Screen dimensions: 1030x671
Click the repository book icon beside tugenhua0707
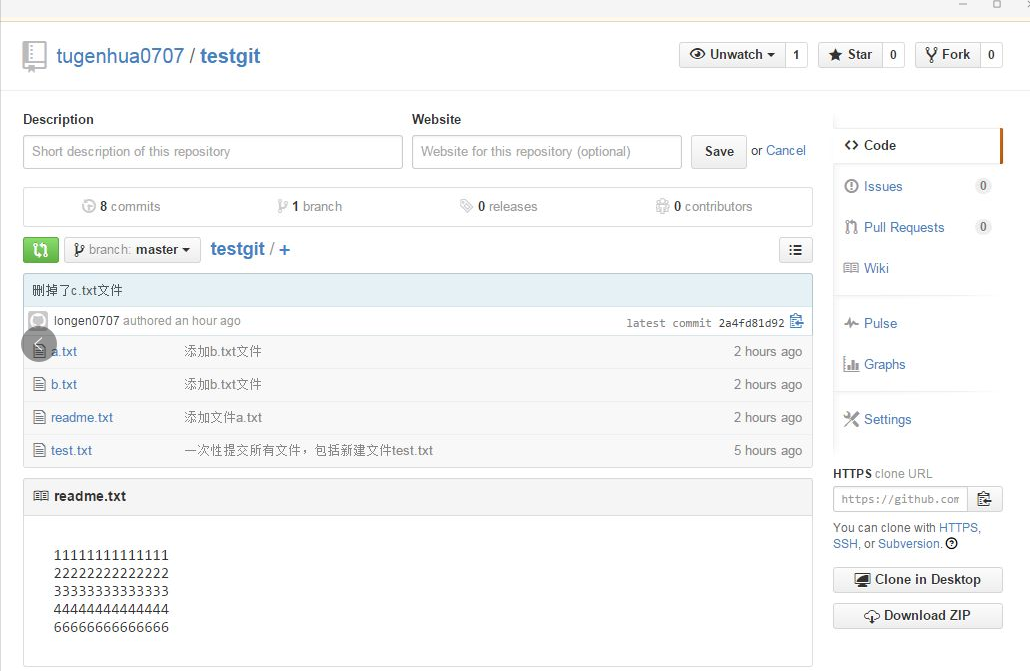pos(34,57)
